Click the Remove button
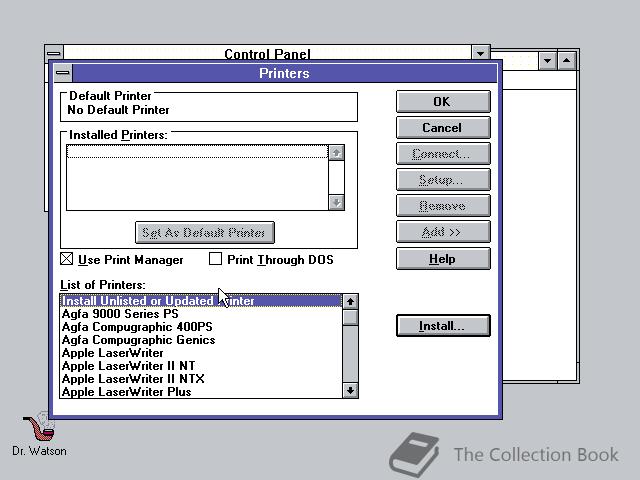The image size is (640, 480). [443, 206]
